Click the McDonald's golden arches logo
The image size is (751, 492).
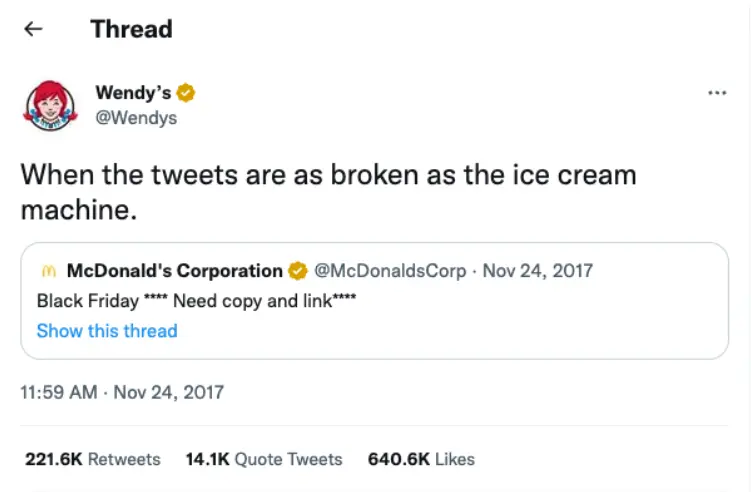click(47, 271)
